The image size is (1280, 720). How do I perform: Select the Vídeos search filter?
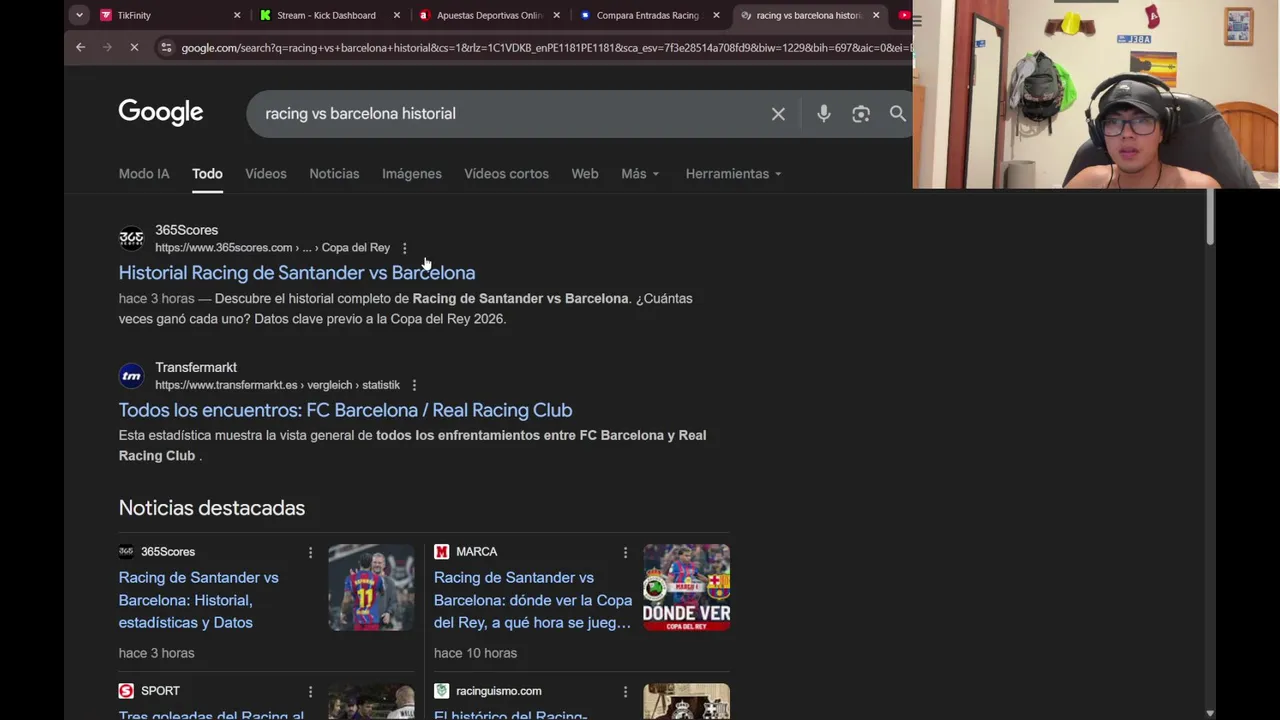(266, 174)
